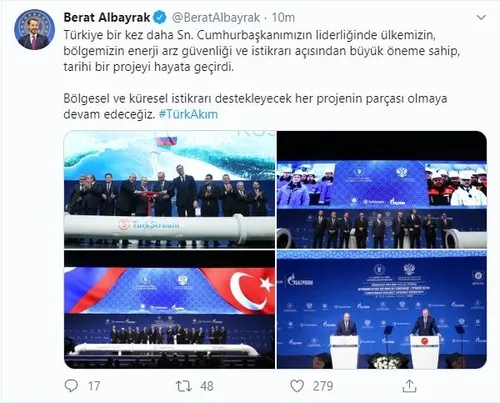Click the tweet text about Cumhurbaşkanımızın liderliğinde
The width and height of the screenshot is (500, 403).
pos(262,51)
